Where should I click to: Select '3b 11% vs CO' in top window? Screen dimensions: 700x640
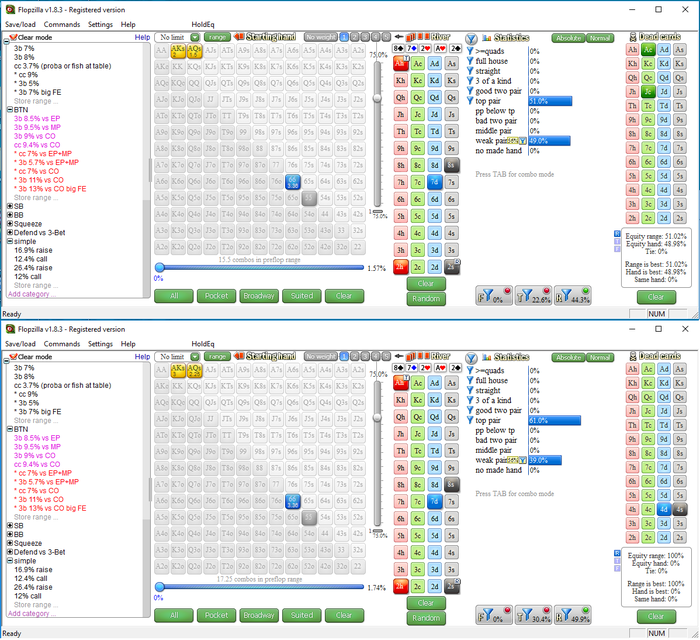[41, 180]
